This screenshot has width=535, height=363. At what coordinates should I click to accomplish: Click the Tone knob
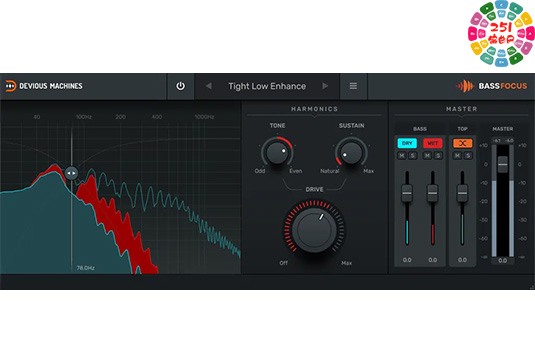[277, 152]
